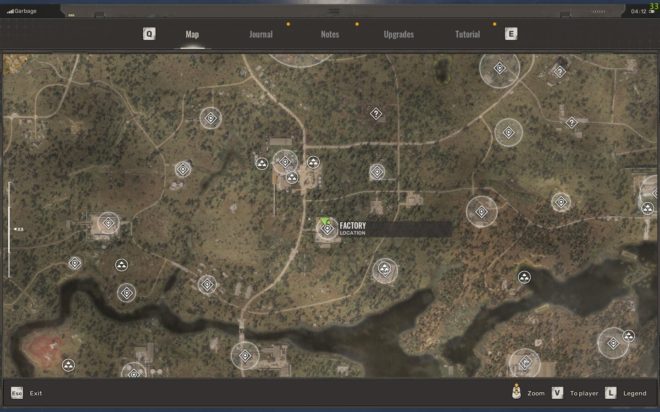Open the Tutorial tab
The image size is (660, 412).
[x=468, y=35]
